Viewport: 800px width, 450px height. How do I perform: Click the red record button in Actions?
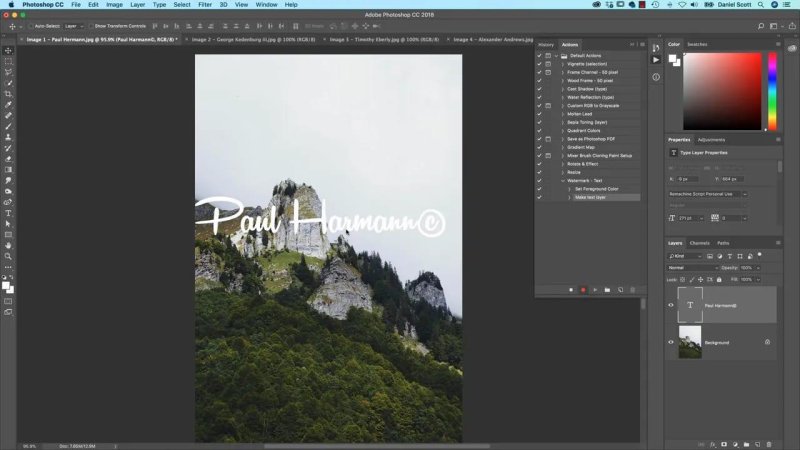[583, 290]
